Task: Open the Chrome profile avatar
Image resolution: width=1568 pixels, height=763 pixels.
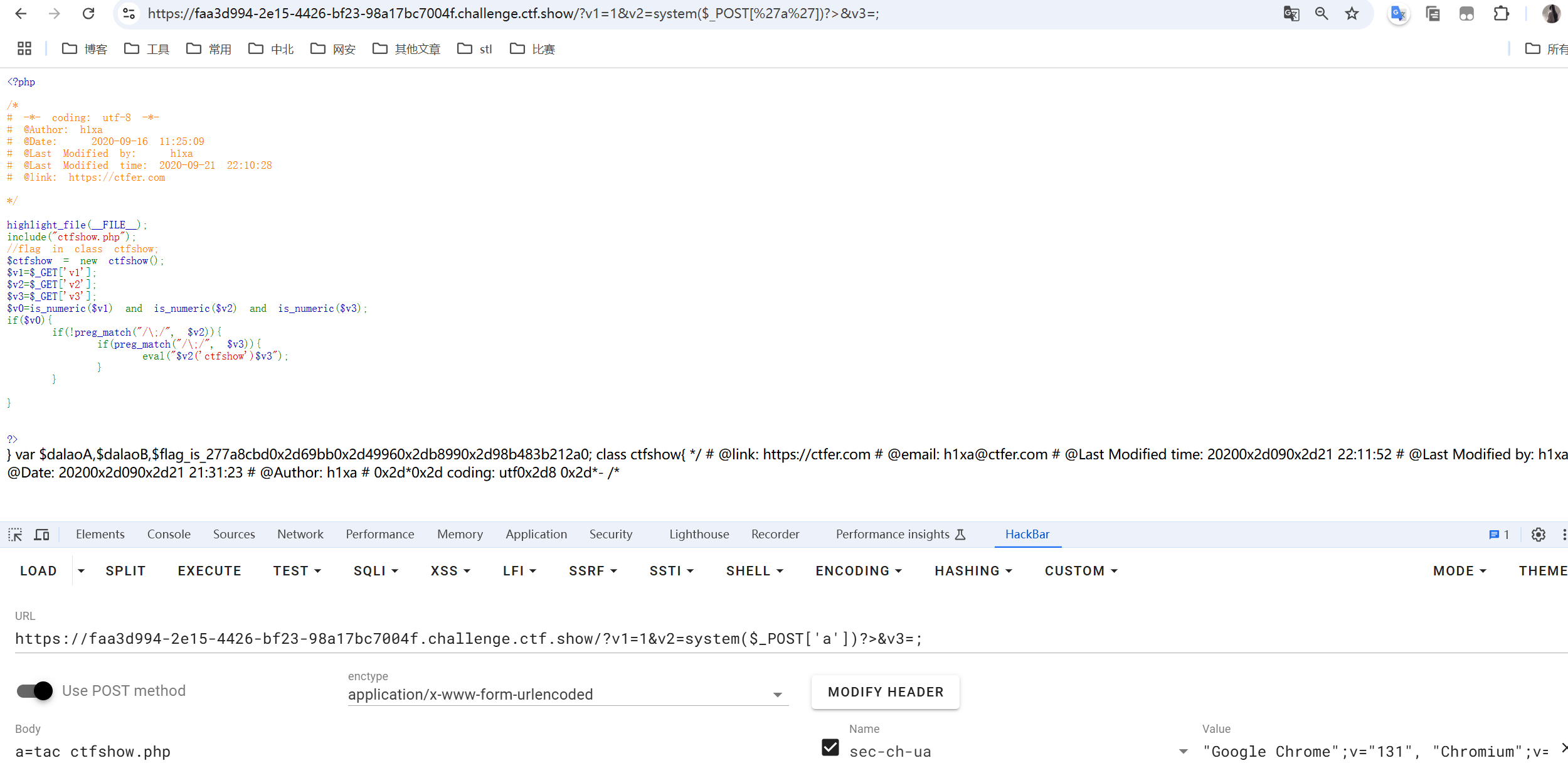Action: click(1551, 13)
